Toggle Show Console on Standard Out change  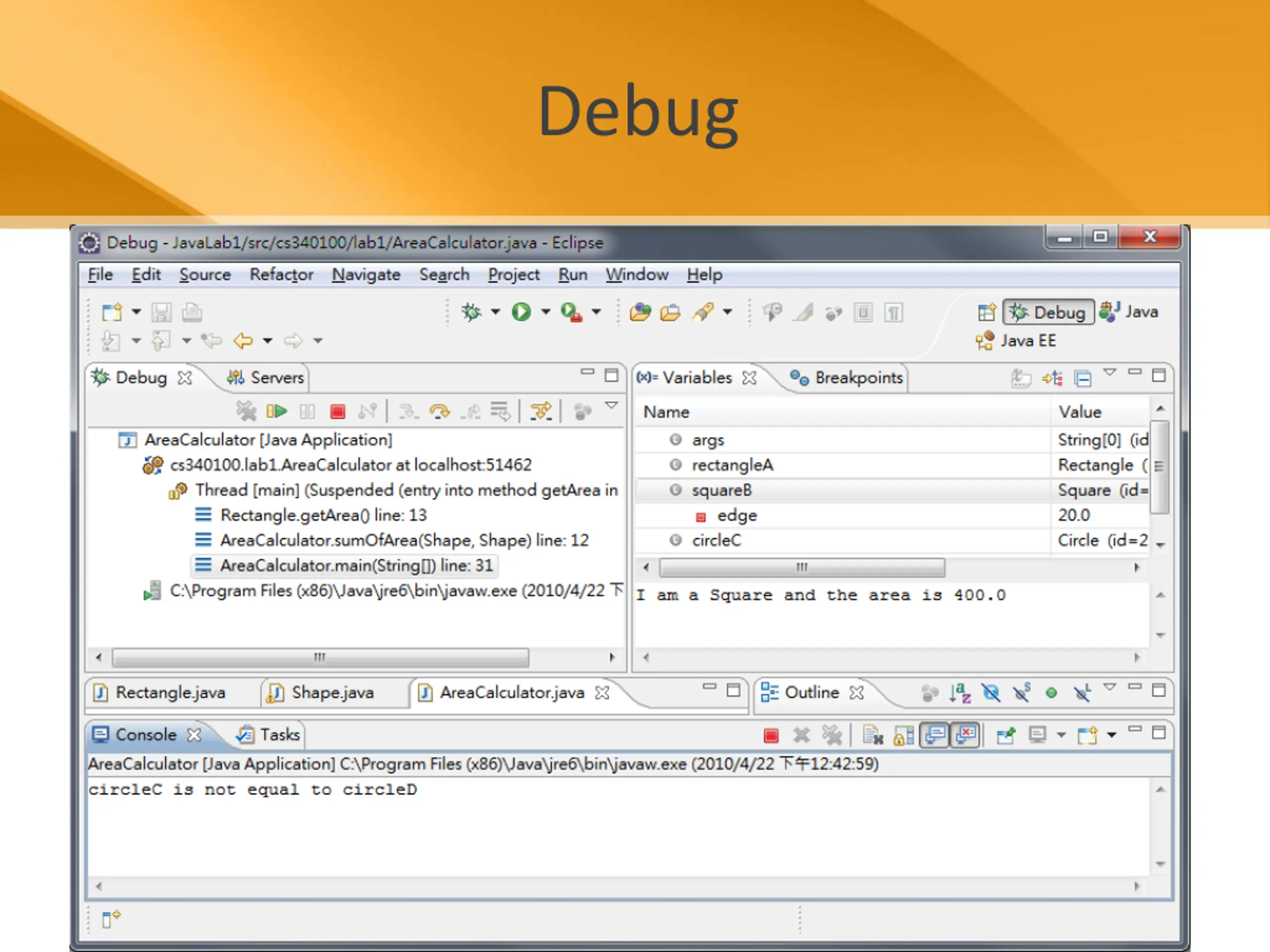point(935,735)
